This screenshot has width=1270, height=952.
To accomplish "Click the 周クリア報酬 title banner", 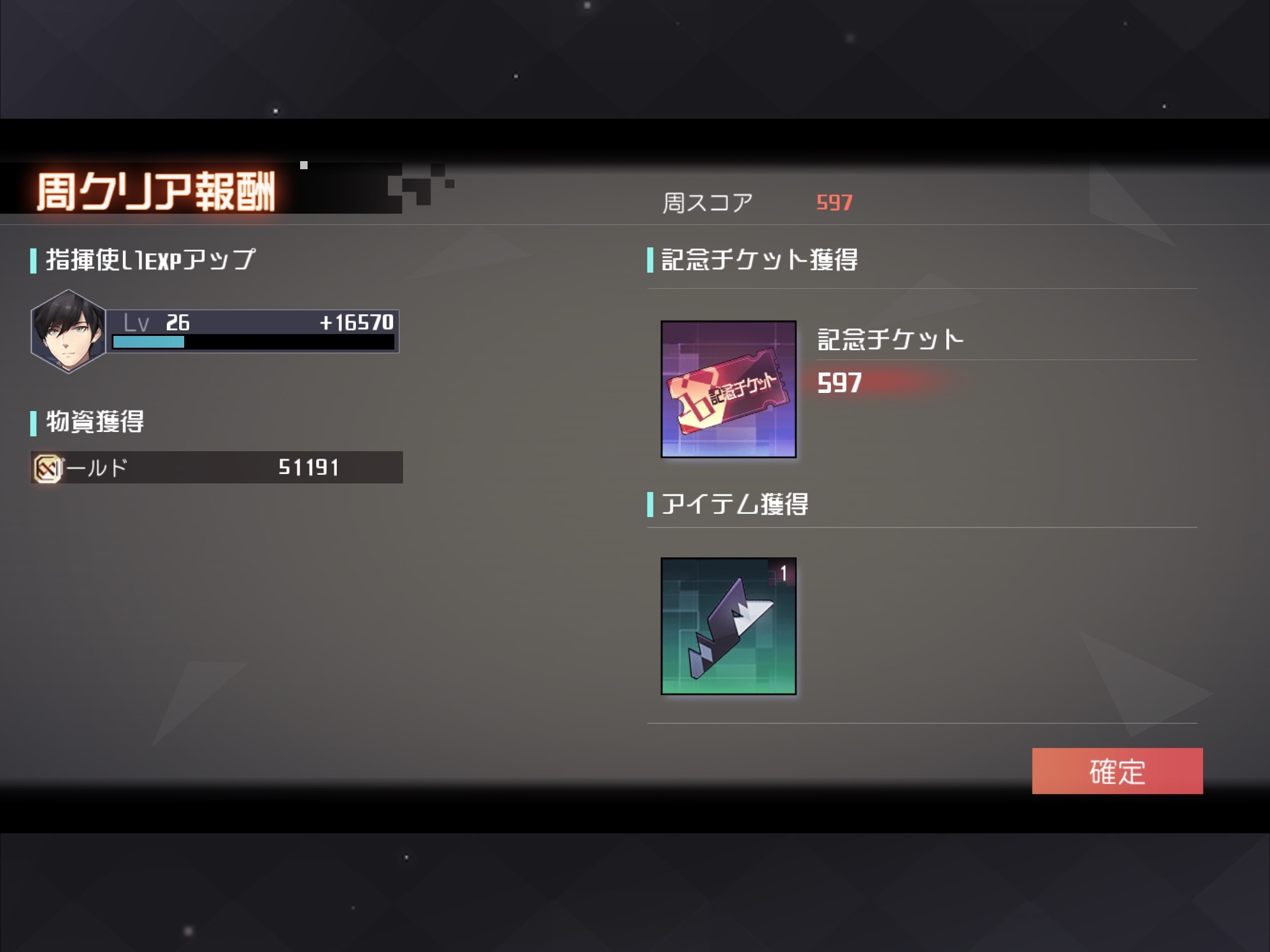I will (x=156, y=192).
